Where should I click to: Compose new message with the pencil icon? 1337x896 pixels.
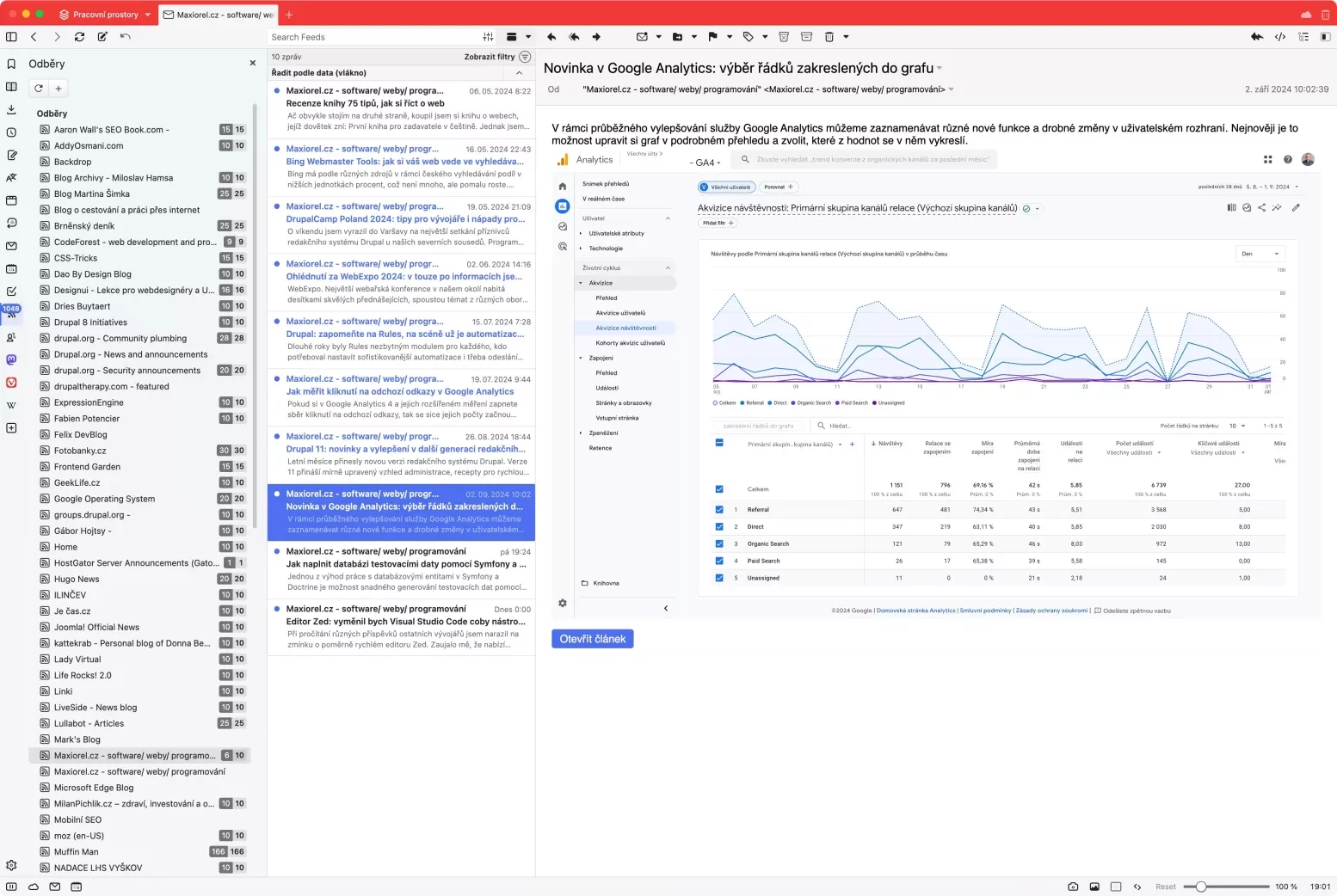click(x=102, y=37)
